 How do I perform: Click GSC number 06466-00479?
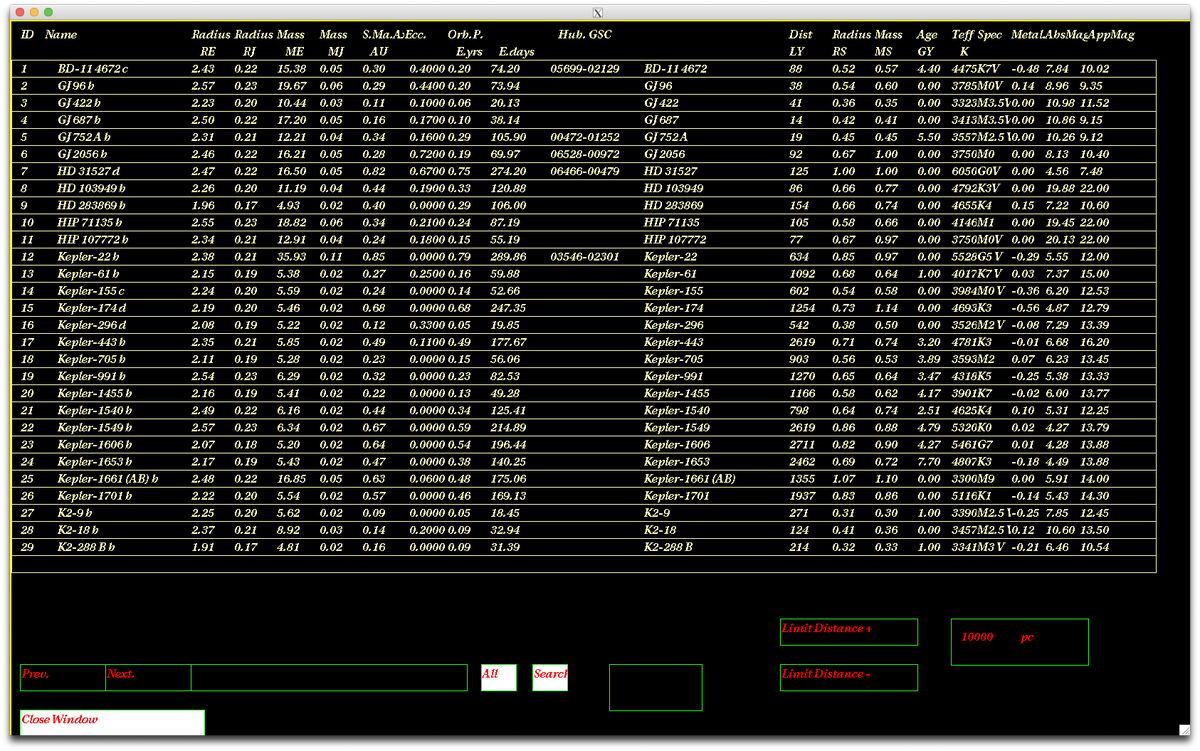click(x=585, y=171)
